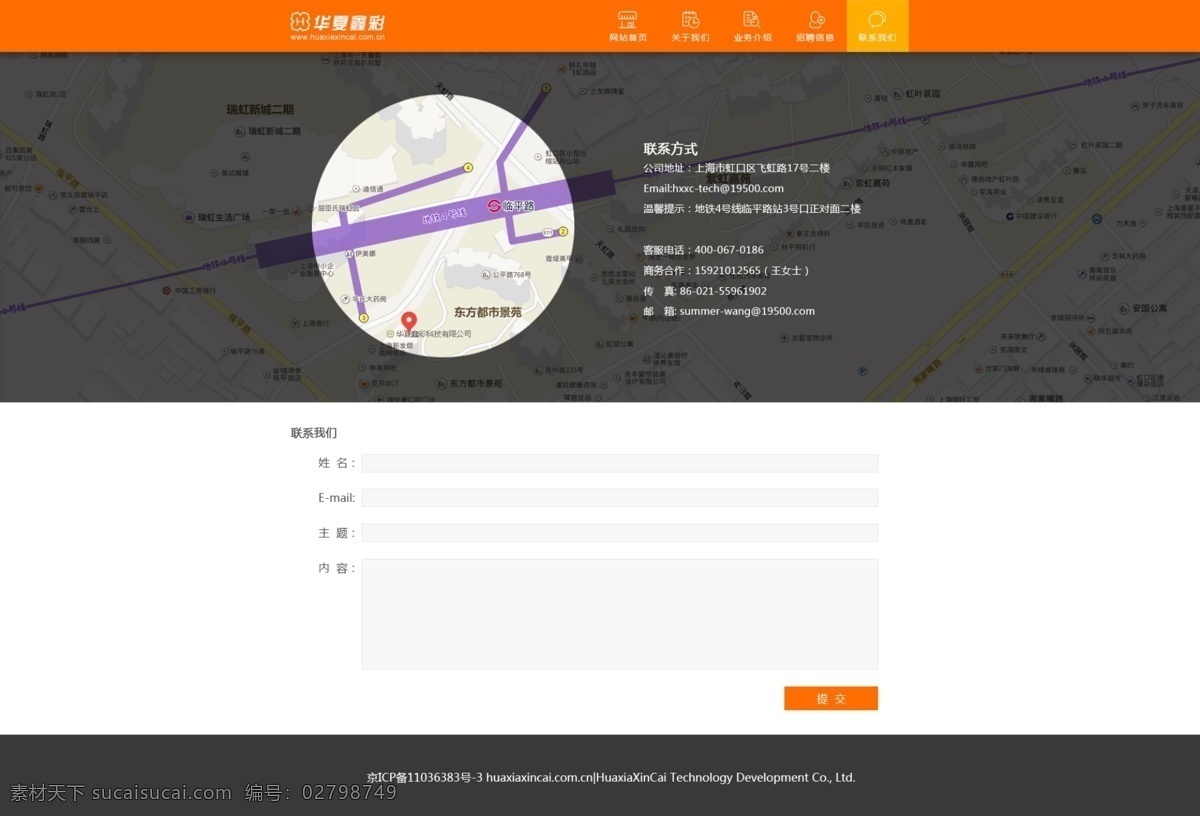Click the document-search icon for 业务介绍

tap(752, 20)
